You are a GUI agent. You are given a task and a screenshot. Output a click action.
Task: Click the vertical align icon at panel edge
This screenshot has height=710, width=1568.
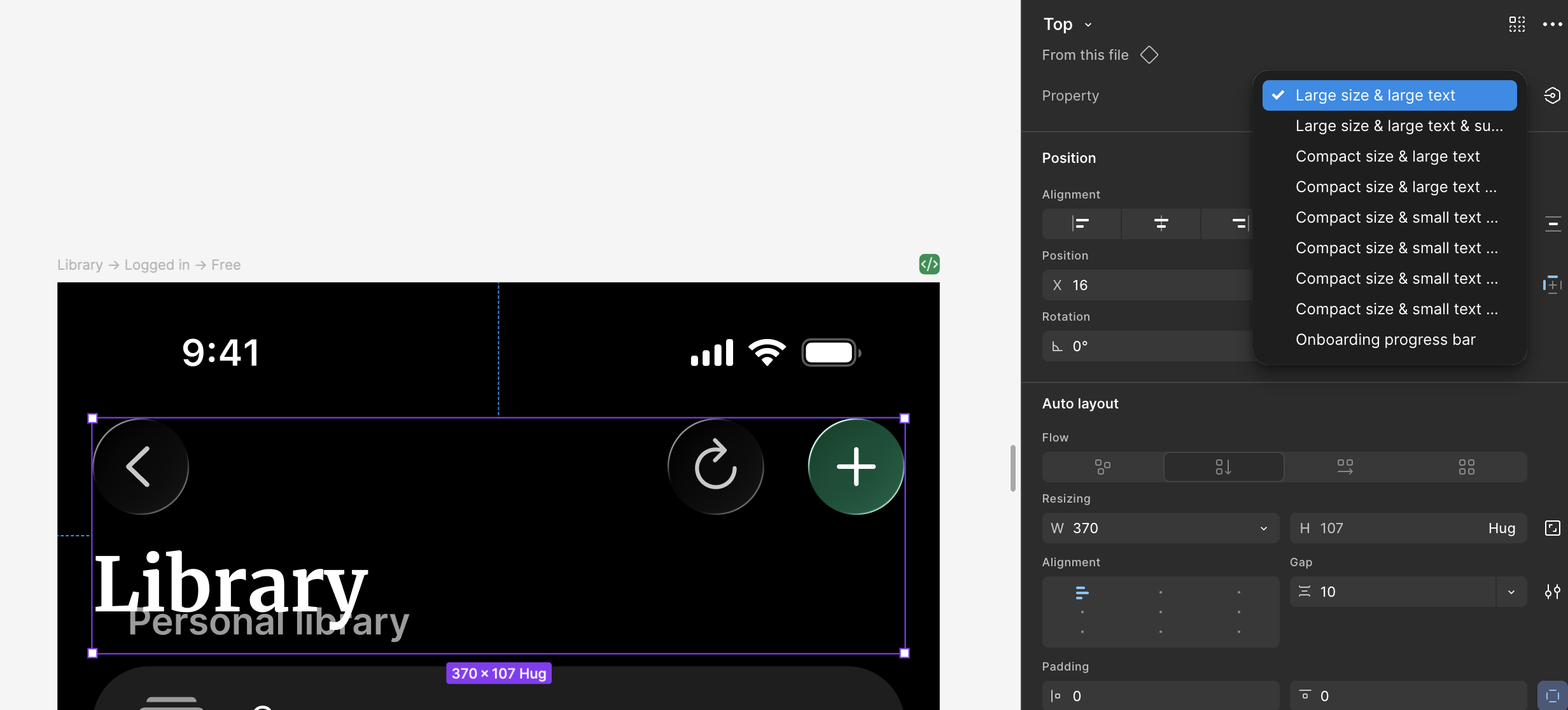pos(1553,223)
